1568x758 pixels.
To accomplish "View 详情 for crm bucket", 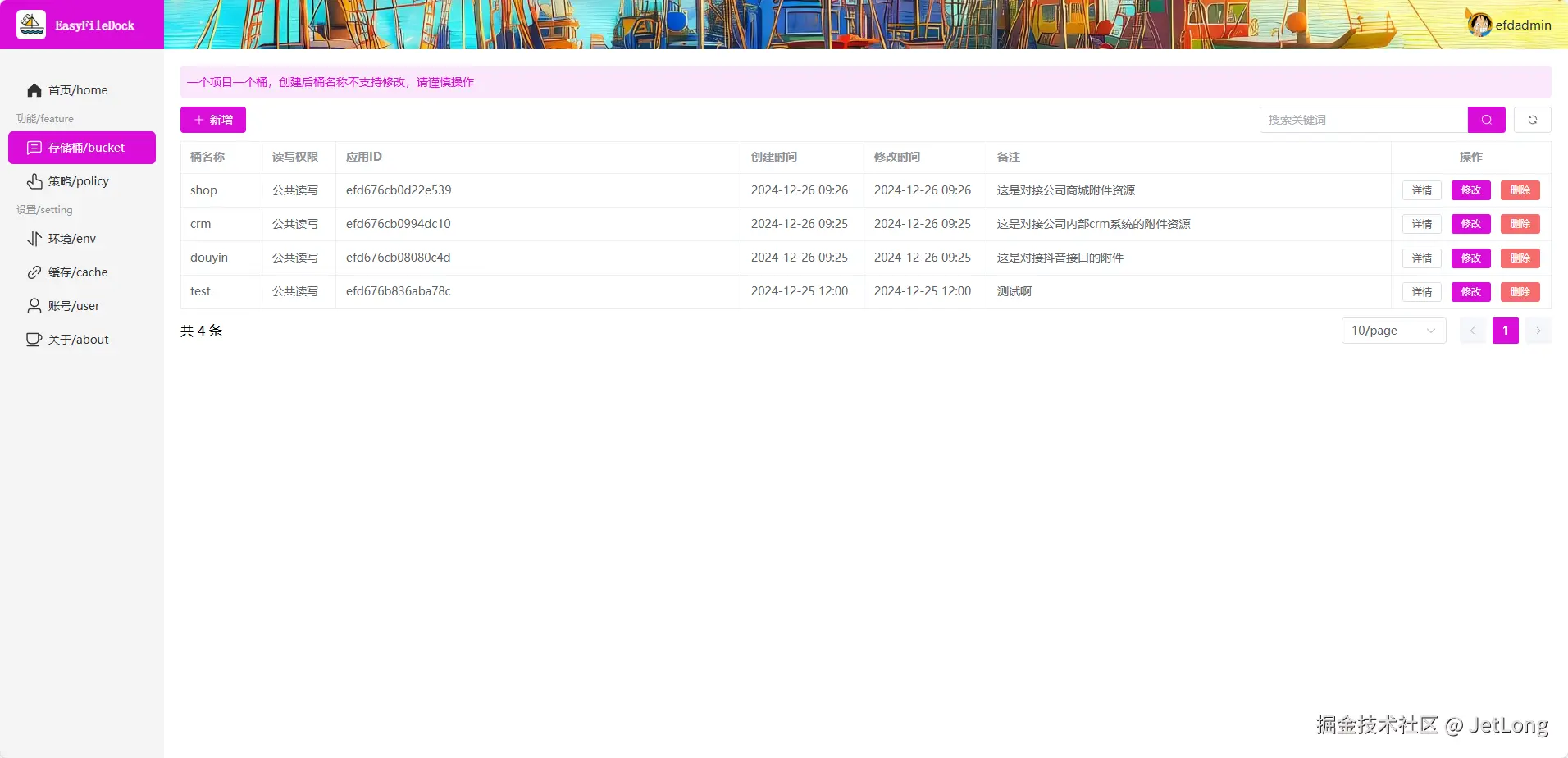I will click(1422, 224).
